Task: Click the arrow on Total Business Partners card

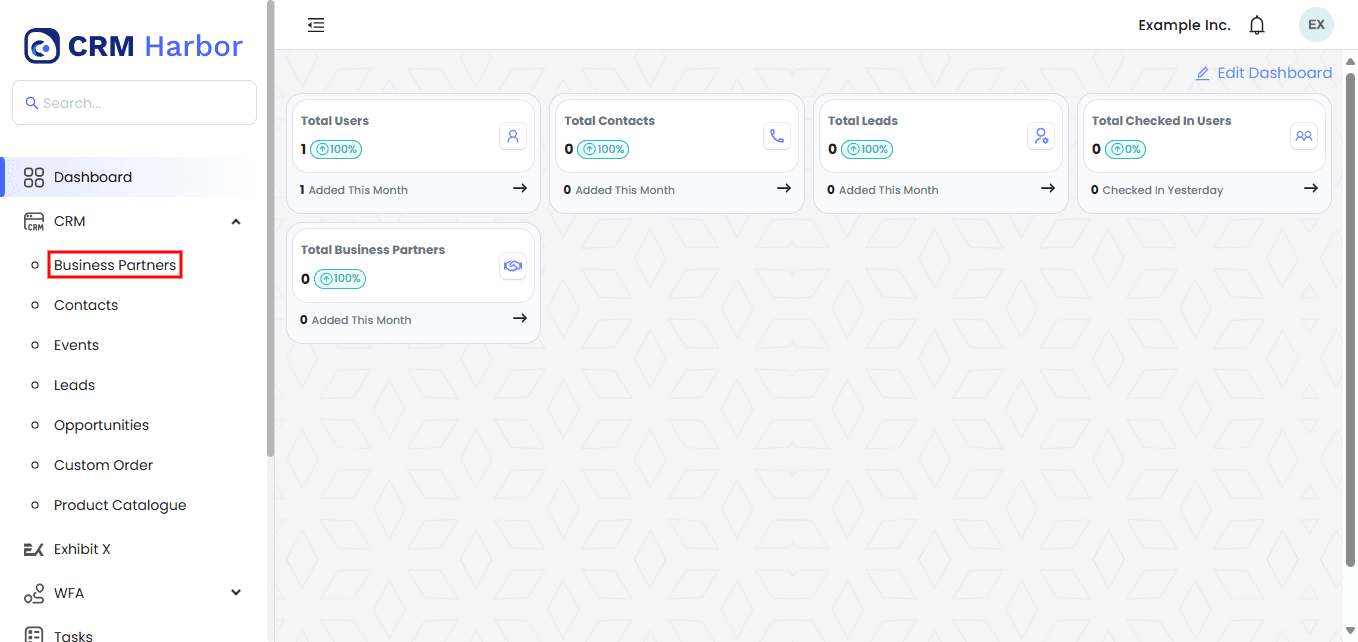Action: (x=520, y=318)
